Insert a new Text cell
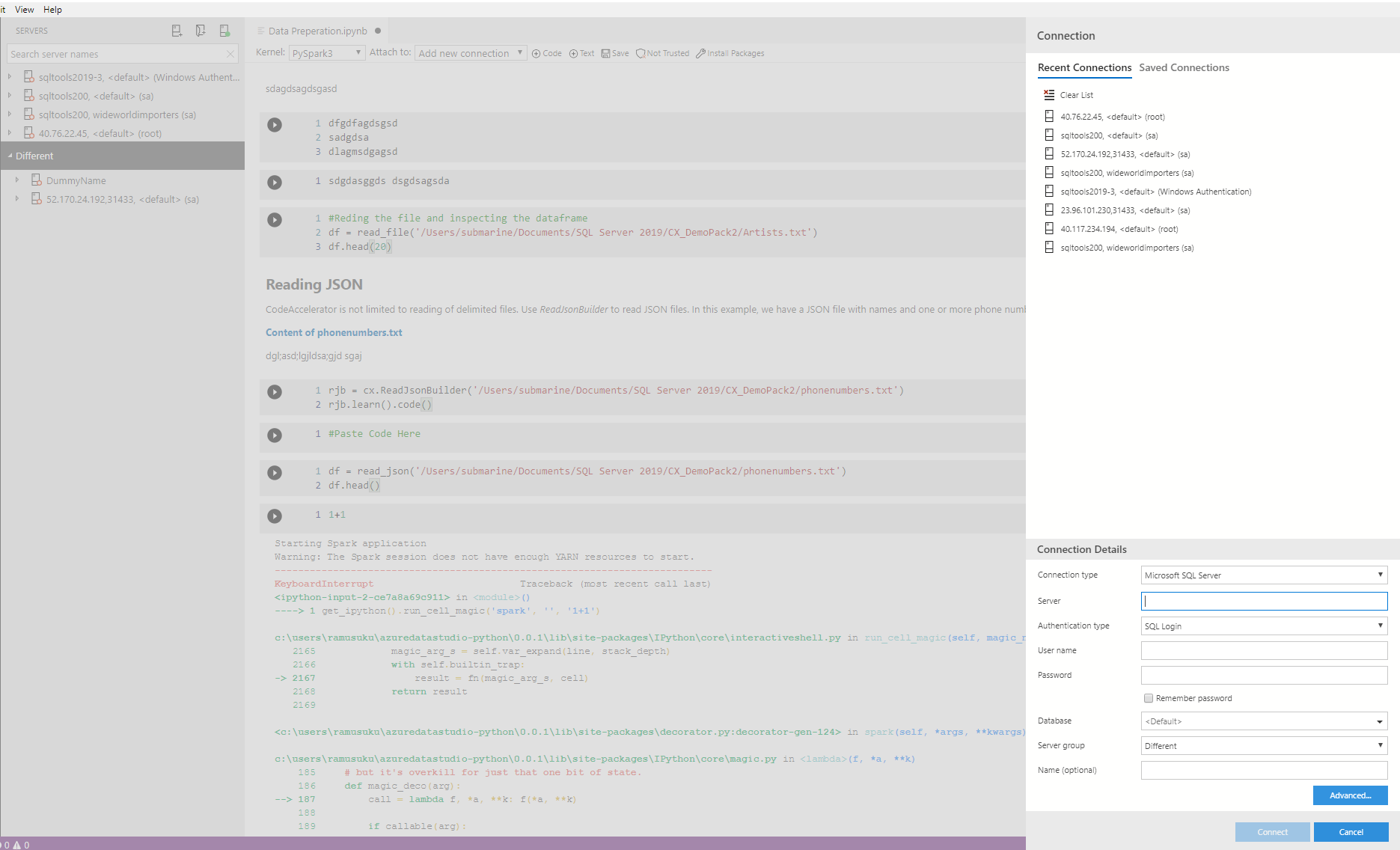 click(x=581, y=53)
